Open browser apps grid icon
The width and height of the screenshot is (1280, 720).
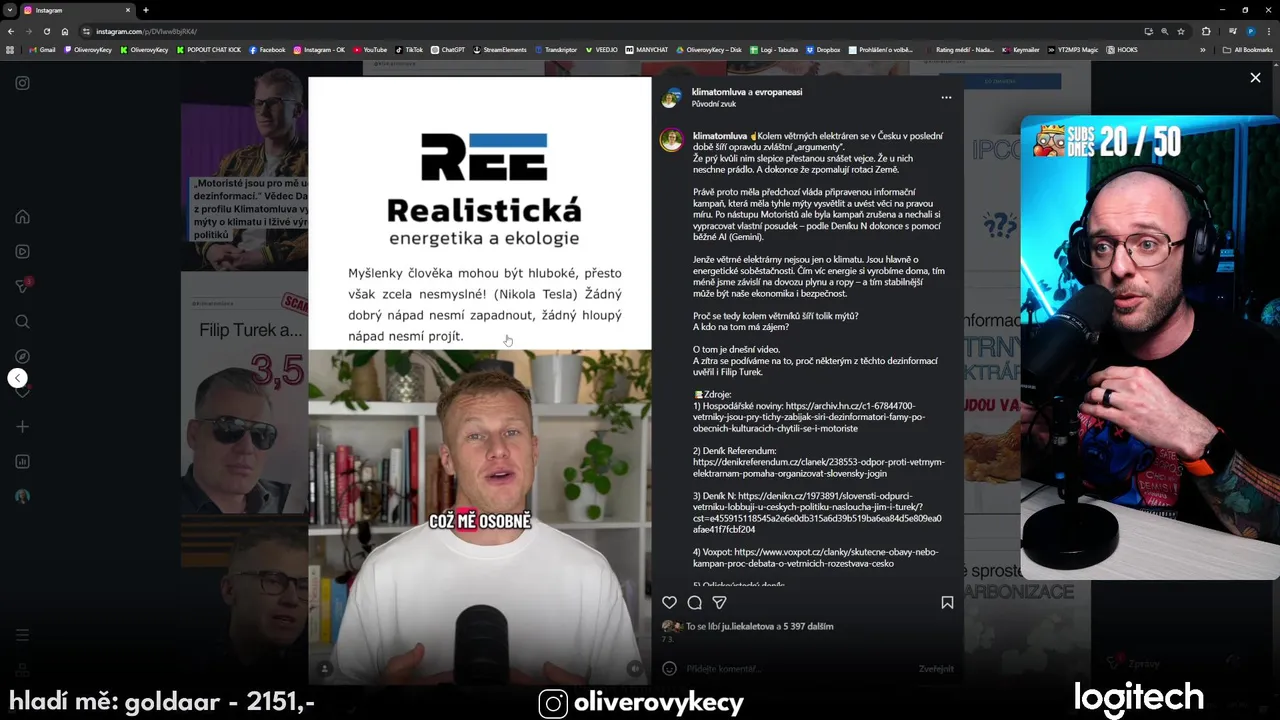pos(10,49)
